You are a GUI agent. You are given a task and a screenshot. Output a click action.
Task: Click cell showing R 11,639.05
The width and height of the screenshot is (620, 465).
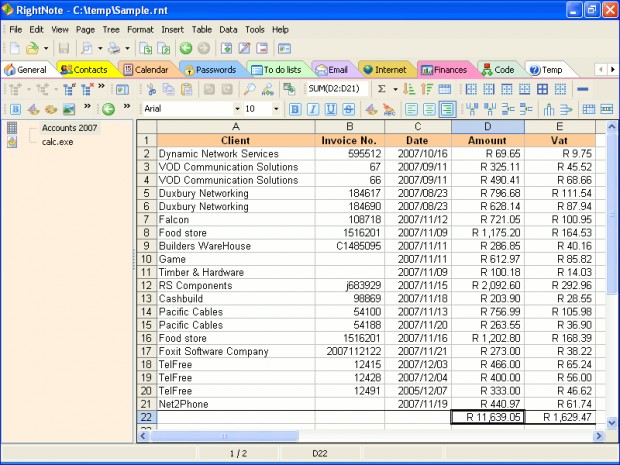pos(488,417)
